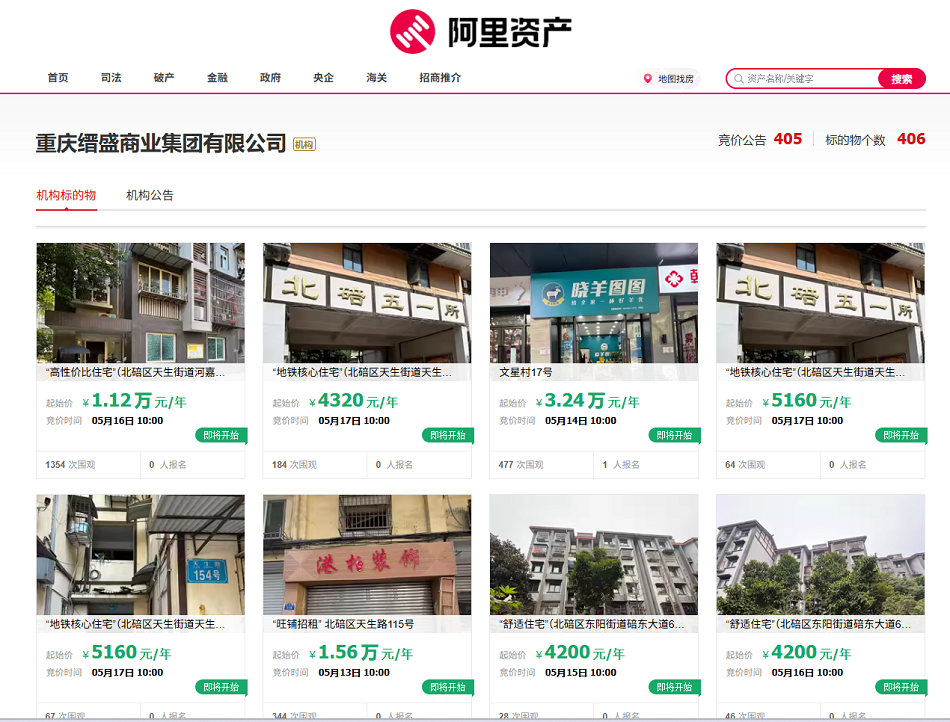Open the 海关 nav section
Viewport: 950px width, 722px height.
coord(376,78)
